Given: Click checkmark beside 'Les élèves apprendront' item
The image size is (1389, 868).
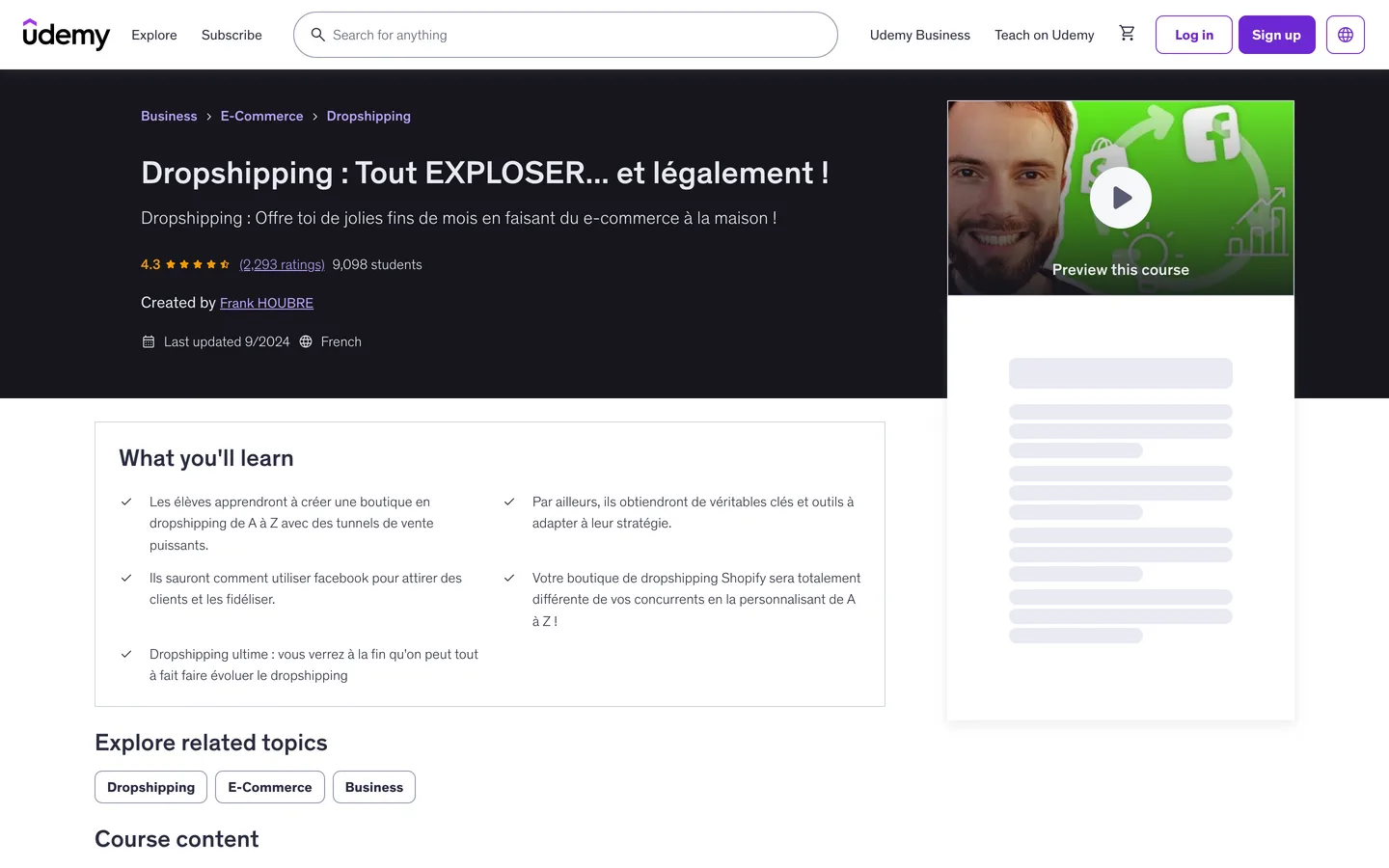Looking at the screenshot, I should point(126,502).
